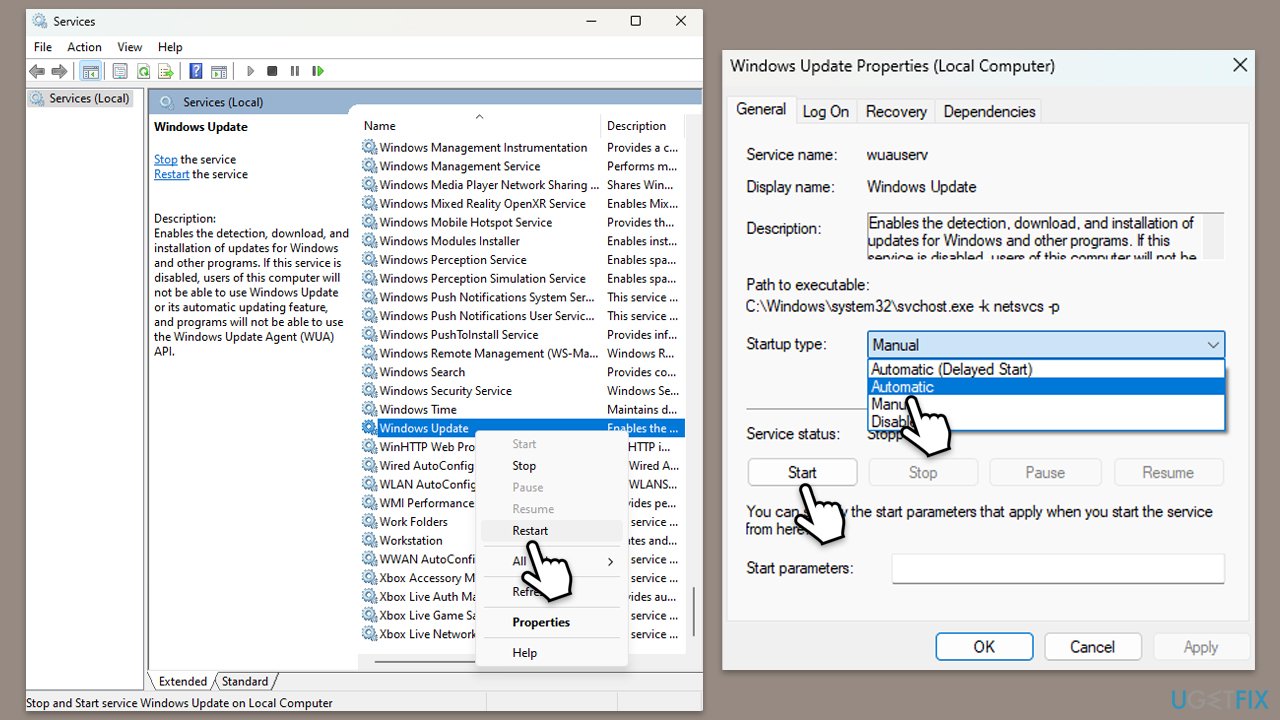
Task: Open the Help menu in menu bar
Action: [x=170, y=47]
